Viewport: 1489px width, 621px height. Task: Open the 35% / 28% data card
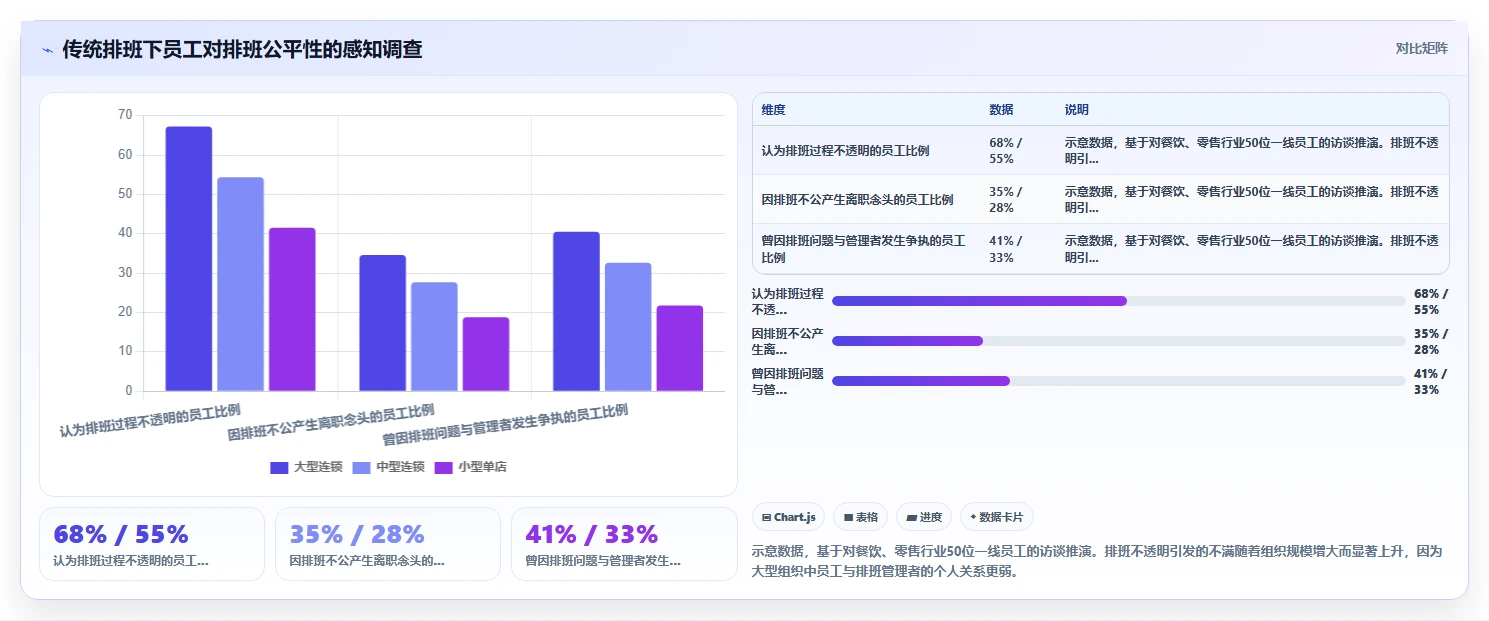(x=388, y=544)
